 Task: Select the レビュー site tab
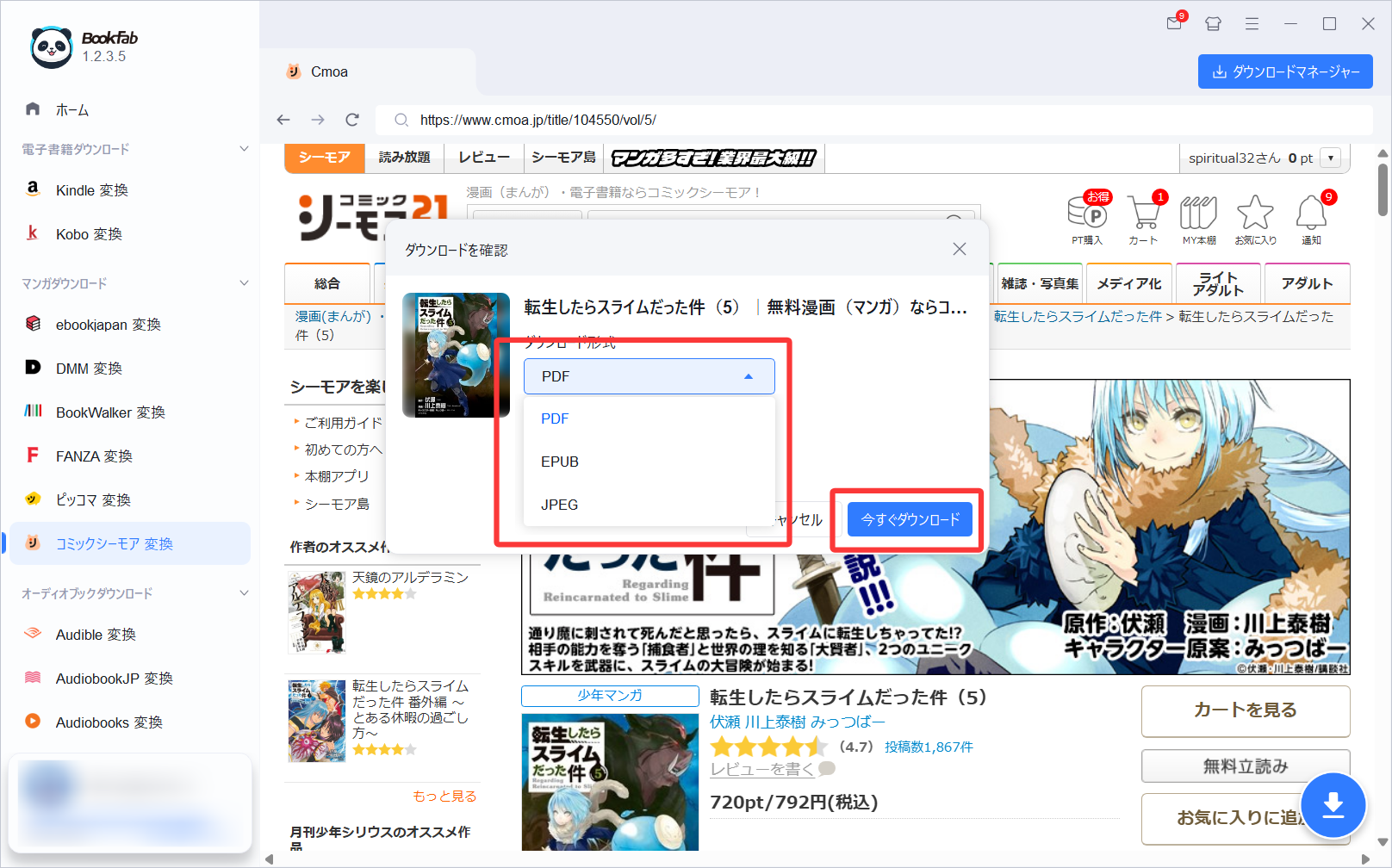(484, 158)
